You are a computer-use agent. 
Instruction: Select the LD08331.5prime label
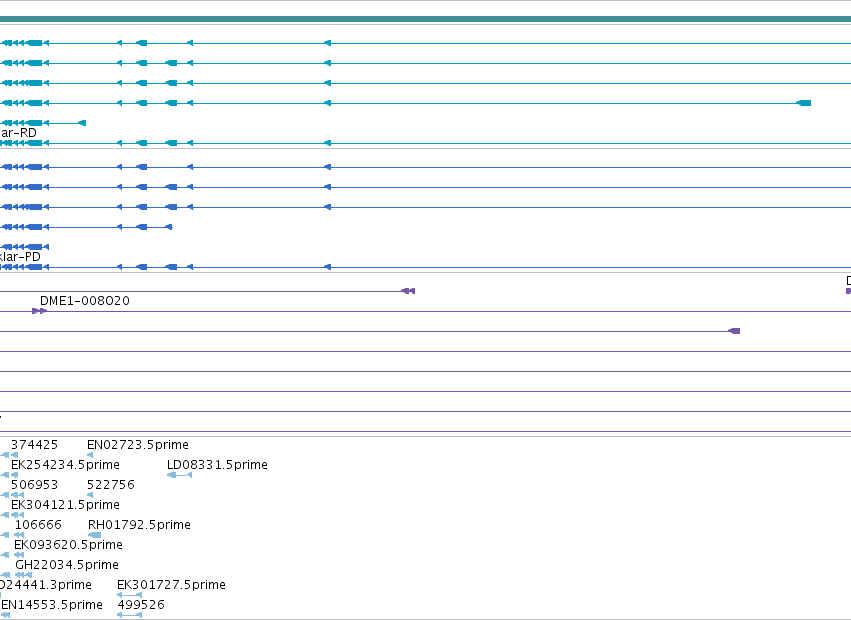point(217,465)
